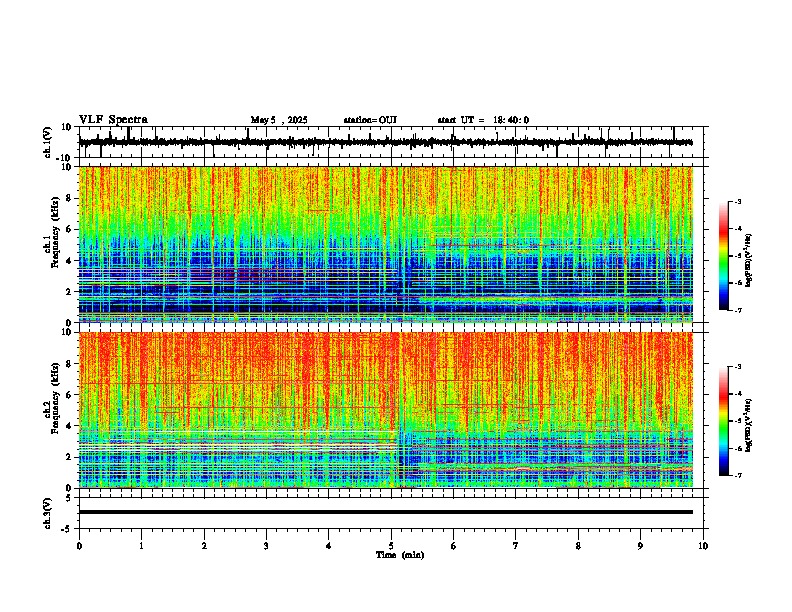Screen dimensions: 792x612
Task: Click the ch.3 flat voltage trace
Action: tap(385, 512)
